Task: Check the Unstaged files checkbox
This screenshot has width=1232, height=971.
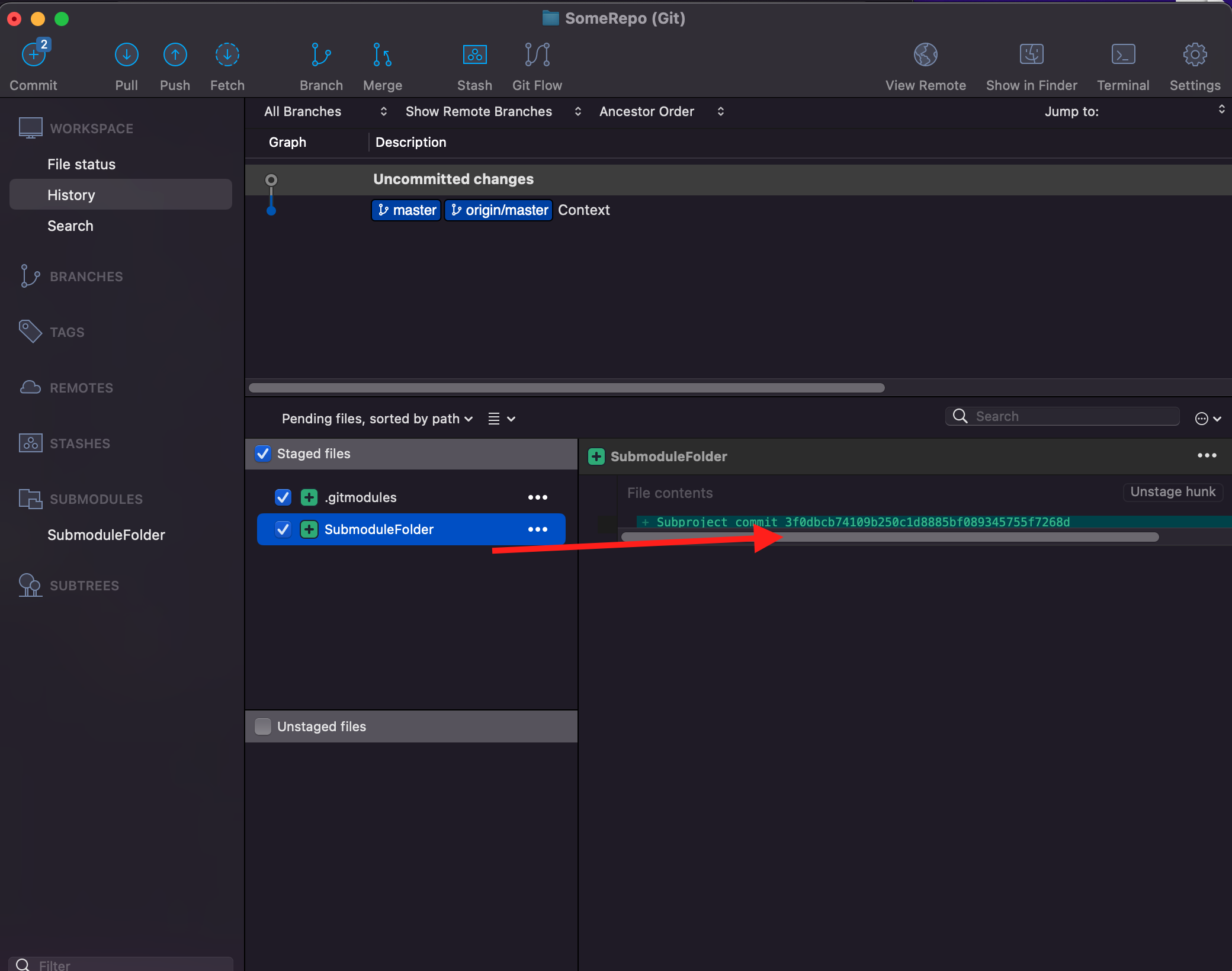Action: tap(263, 726)
